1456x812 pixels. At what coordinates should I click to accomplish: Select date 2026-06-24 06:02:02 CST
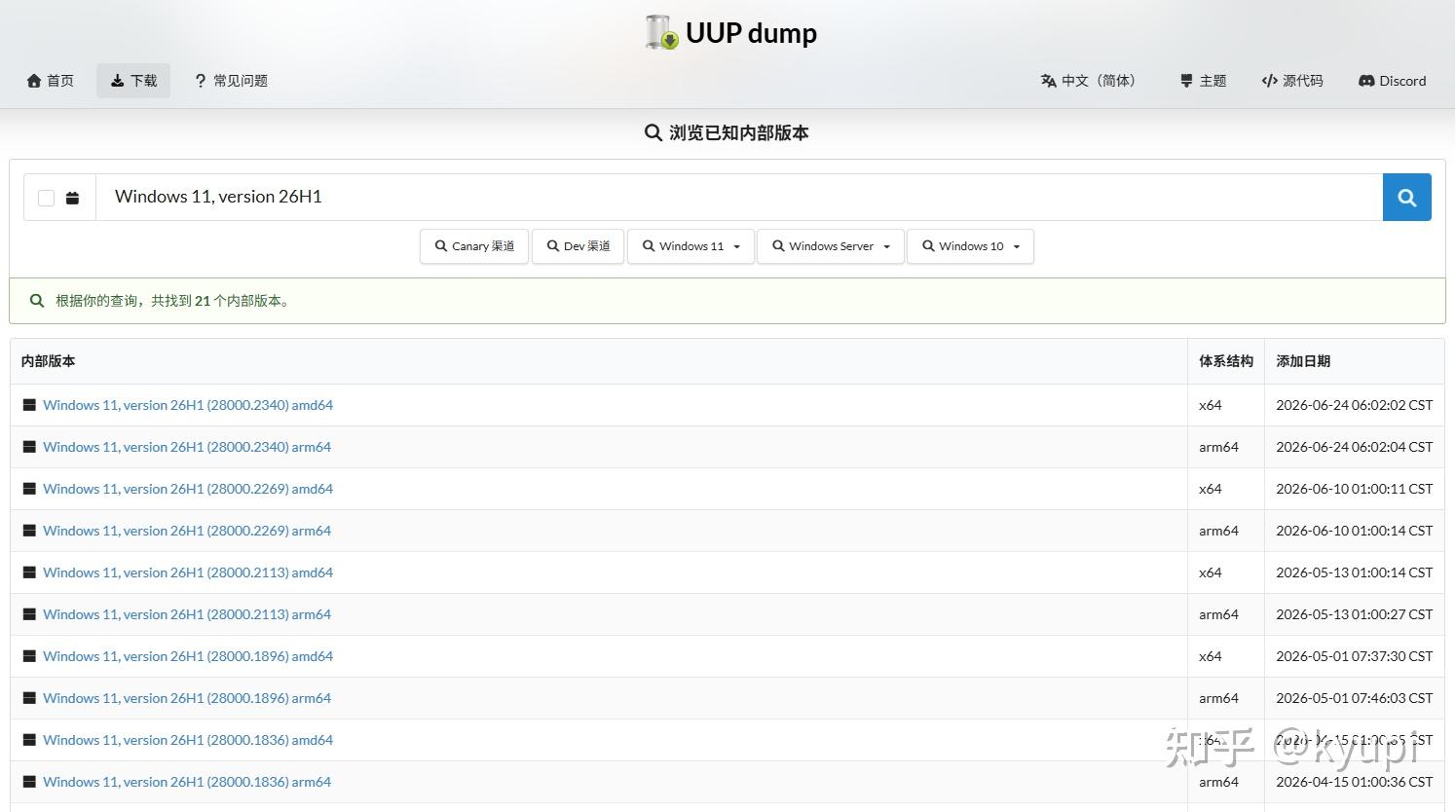click(x=1355, y=405)
